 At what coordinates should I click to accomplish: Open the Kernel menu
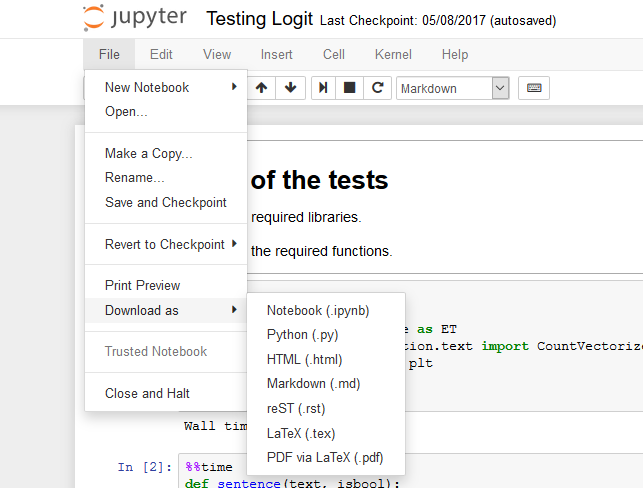(x=393, y=54)
